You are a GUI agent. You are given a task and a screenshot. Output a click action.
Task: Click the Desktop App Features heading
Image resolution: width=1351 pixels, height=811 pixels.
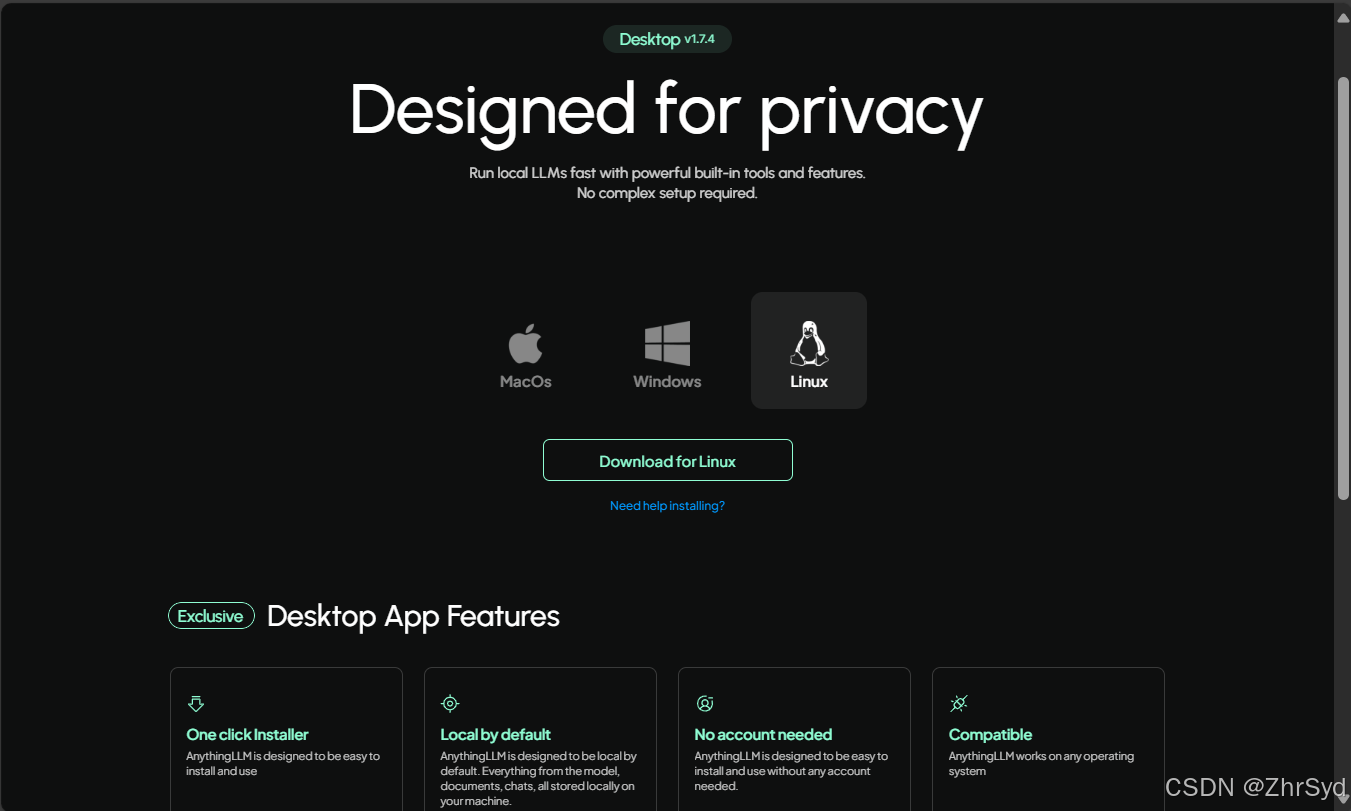pos(413,616)
